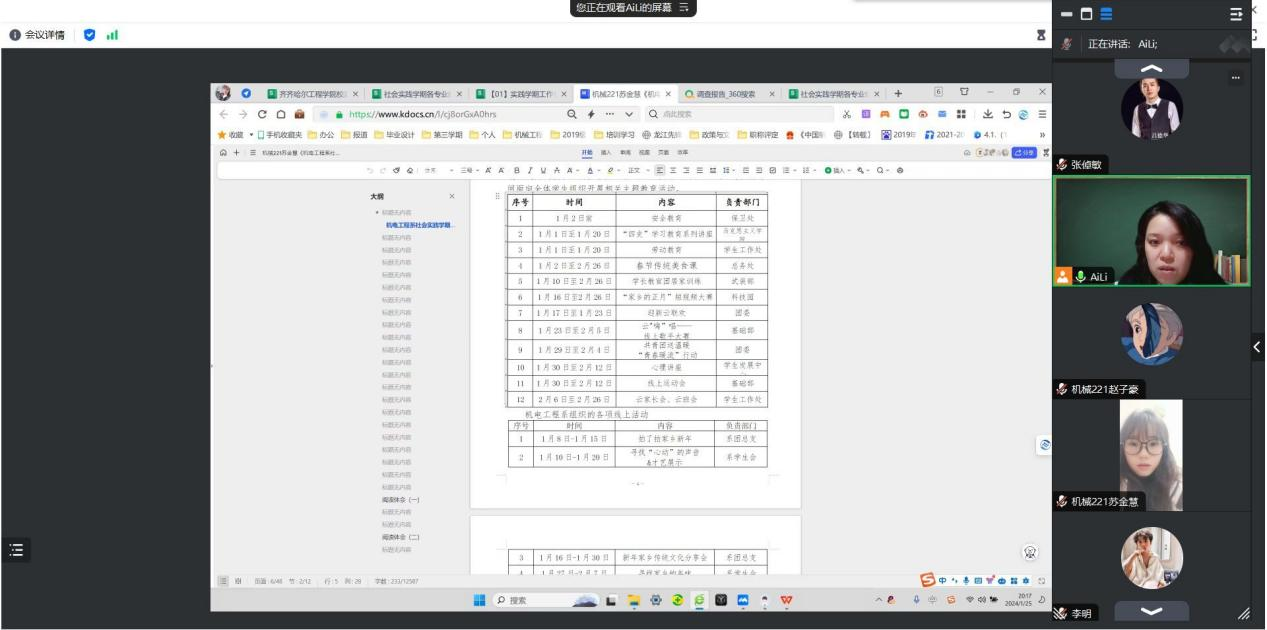
Task: Open the more options menu on 张倬敏's video
Action: (x=1236, y=78)
